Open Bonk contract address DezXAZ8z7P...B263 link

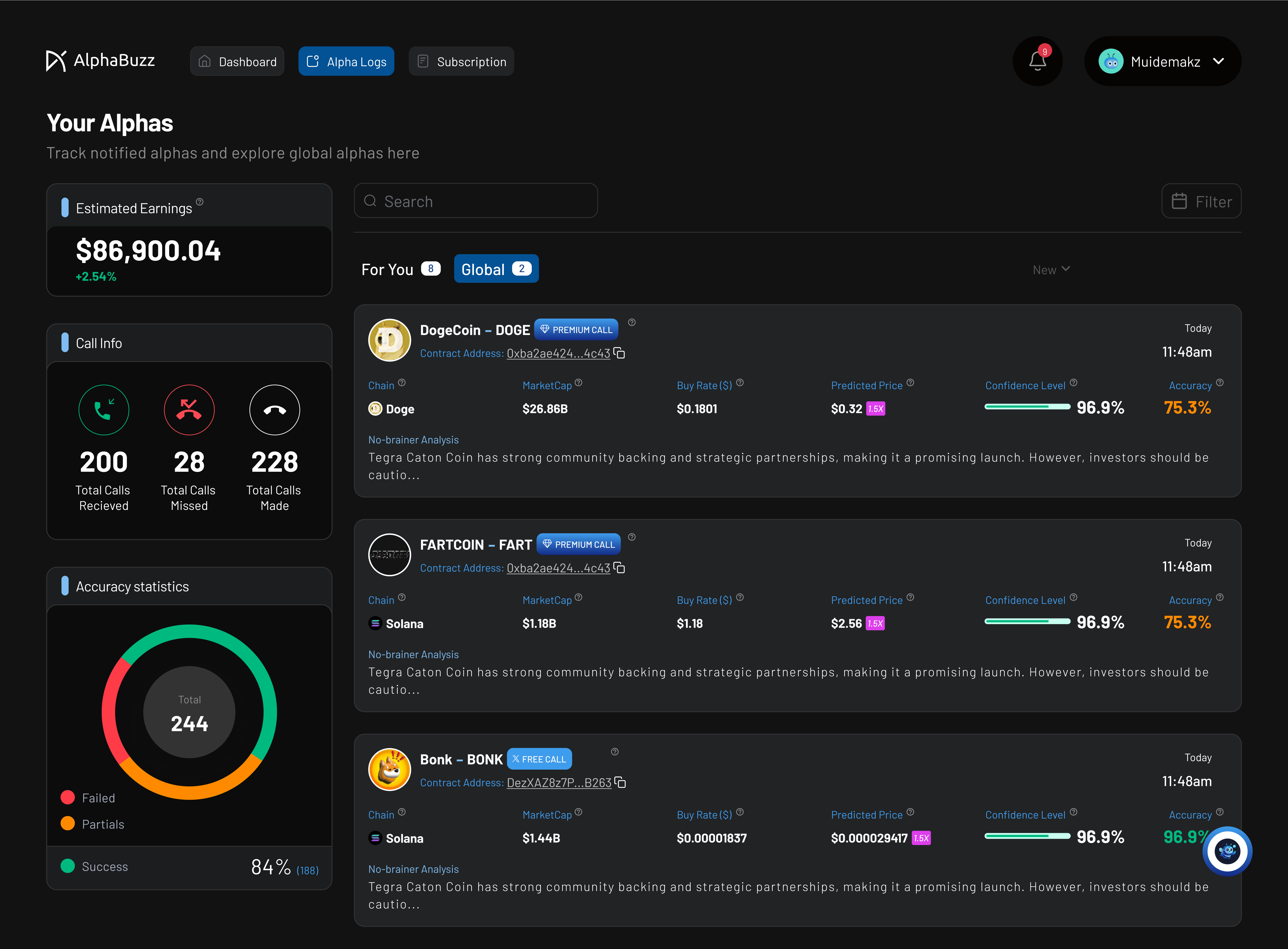tap(559, 783)
